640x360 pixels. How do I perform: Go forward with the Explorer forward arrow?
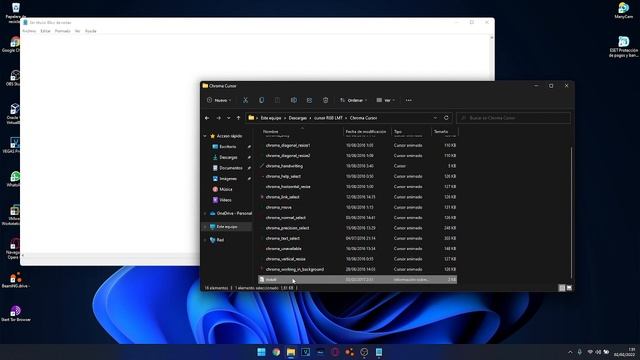[x=218, y=118]
